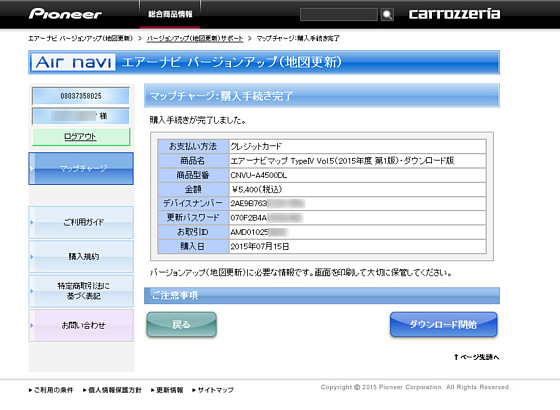
Task: Click the ダウンロード開始 button
Action: pyautogui.click(x=444, y=324)
